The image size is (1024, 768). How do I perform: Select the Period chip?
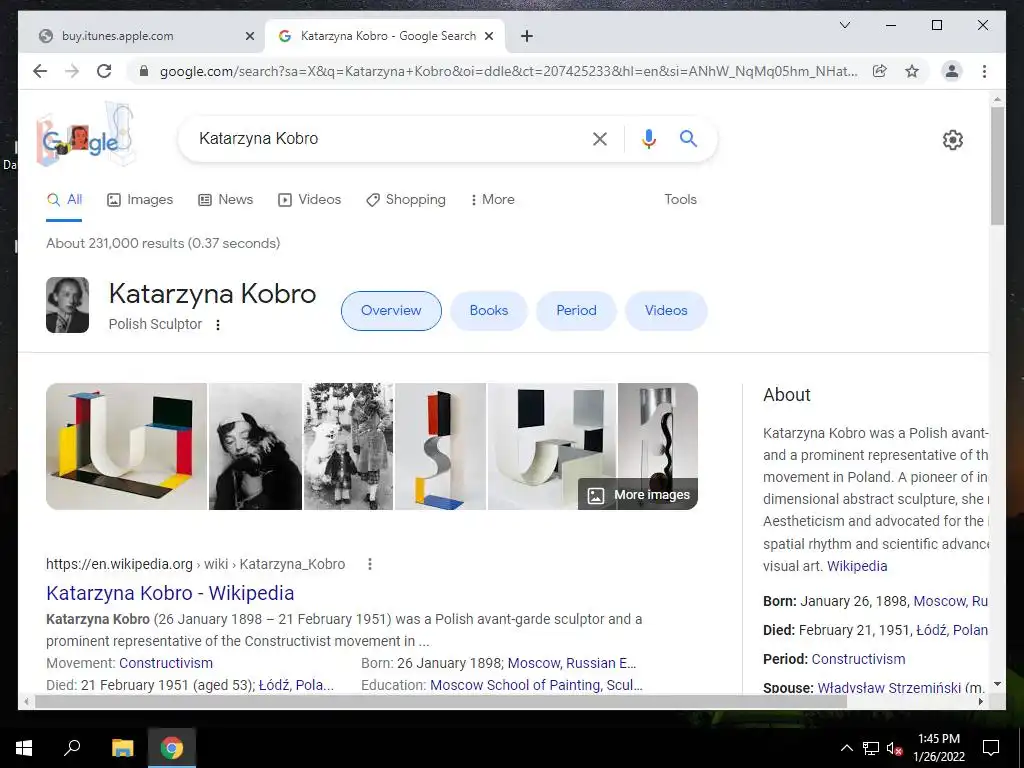click(576, 311)
